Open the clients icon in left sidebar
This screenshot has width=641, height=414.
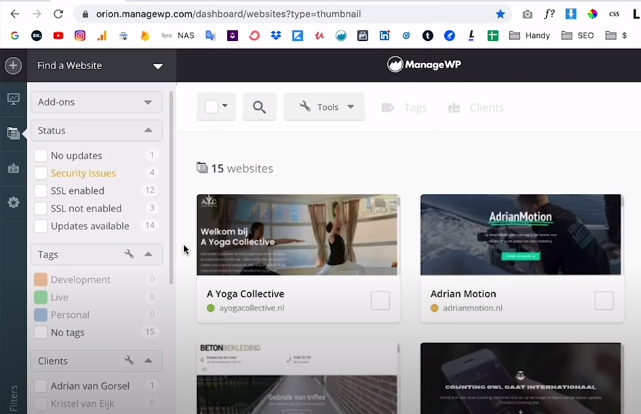pos(13,168)
